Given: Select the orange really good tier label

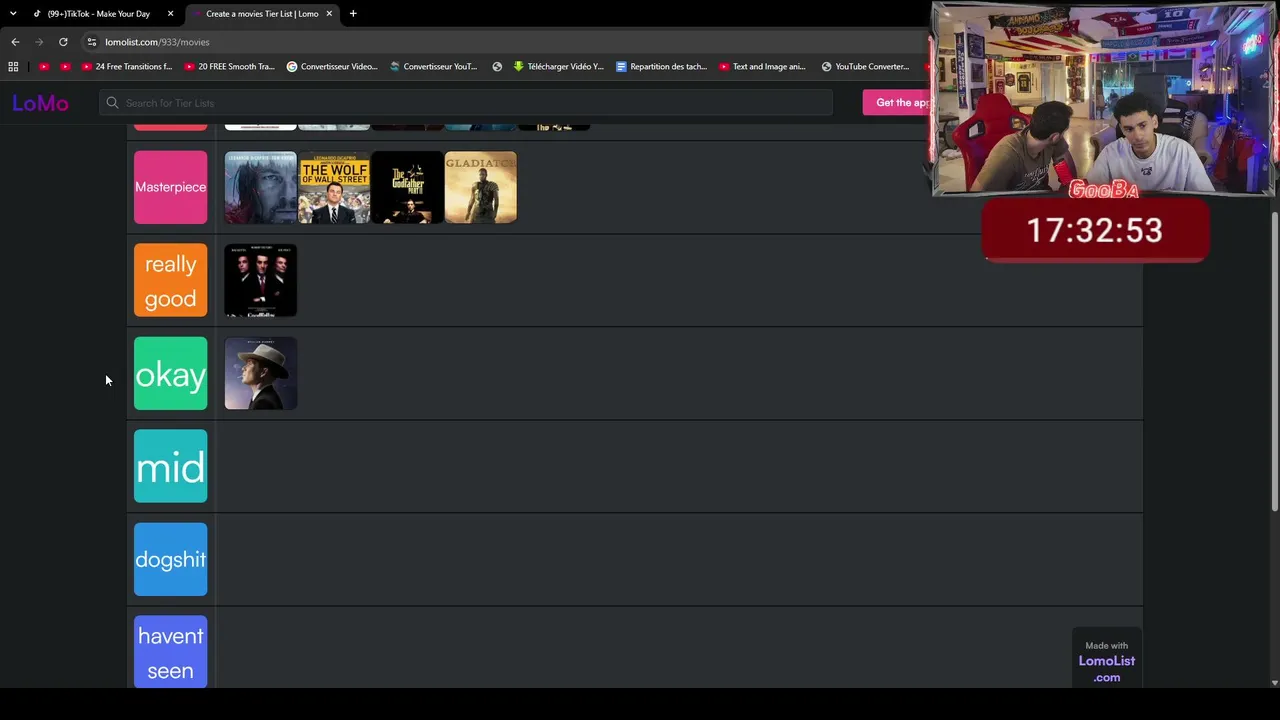Looking at the screenshot, I should pyautogui.click(x=171, y=280).
